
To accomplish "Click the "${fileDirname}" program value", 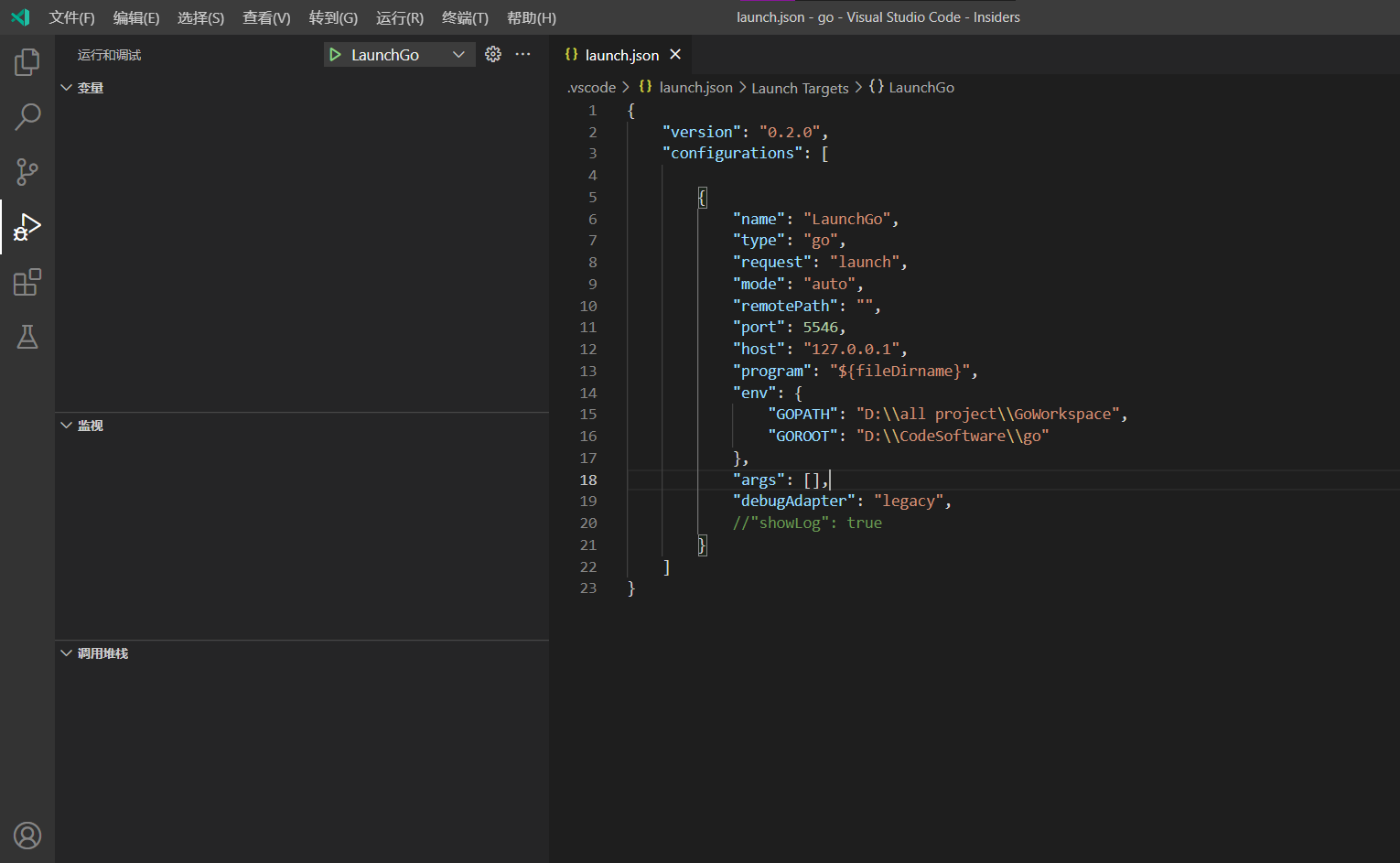I will click(899, 371).
